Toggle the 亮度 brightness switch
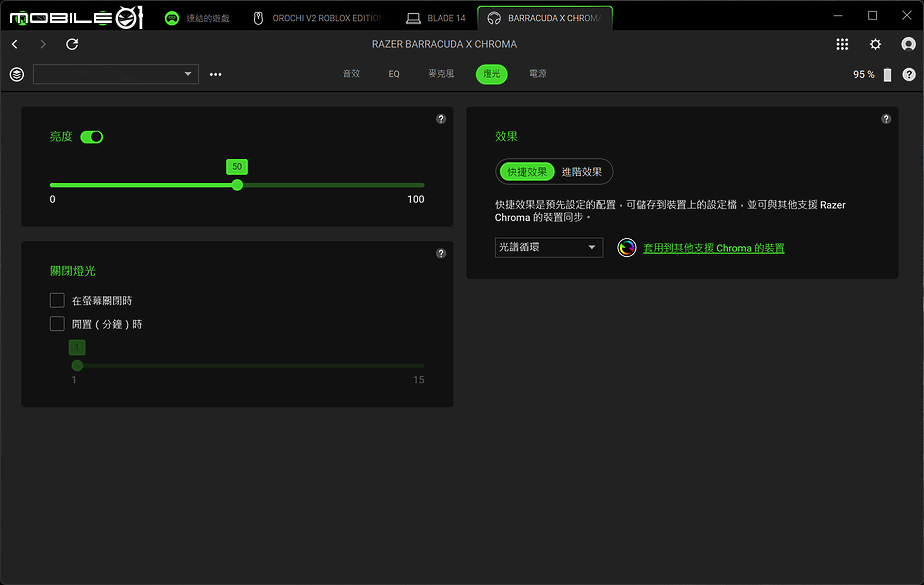 (x=91, y=137)
